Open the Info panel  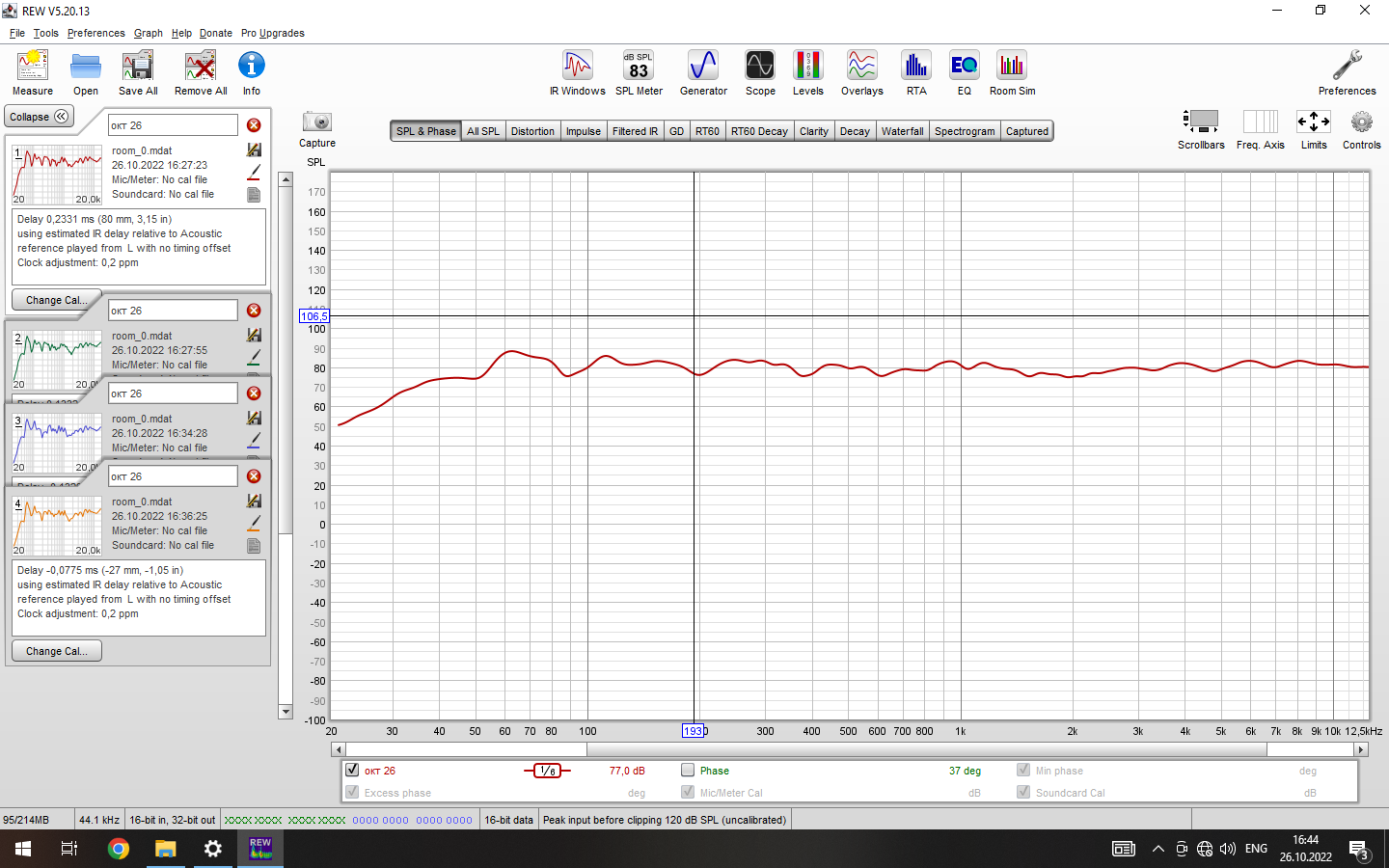click(x=252, y=73)
